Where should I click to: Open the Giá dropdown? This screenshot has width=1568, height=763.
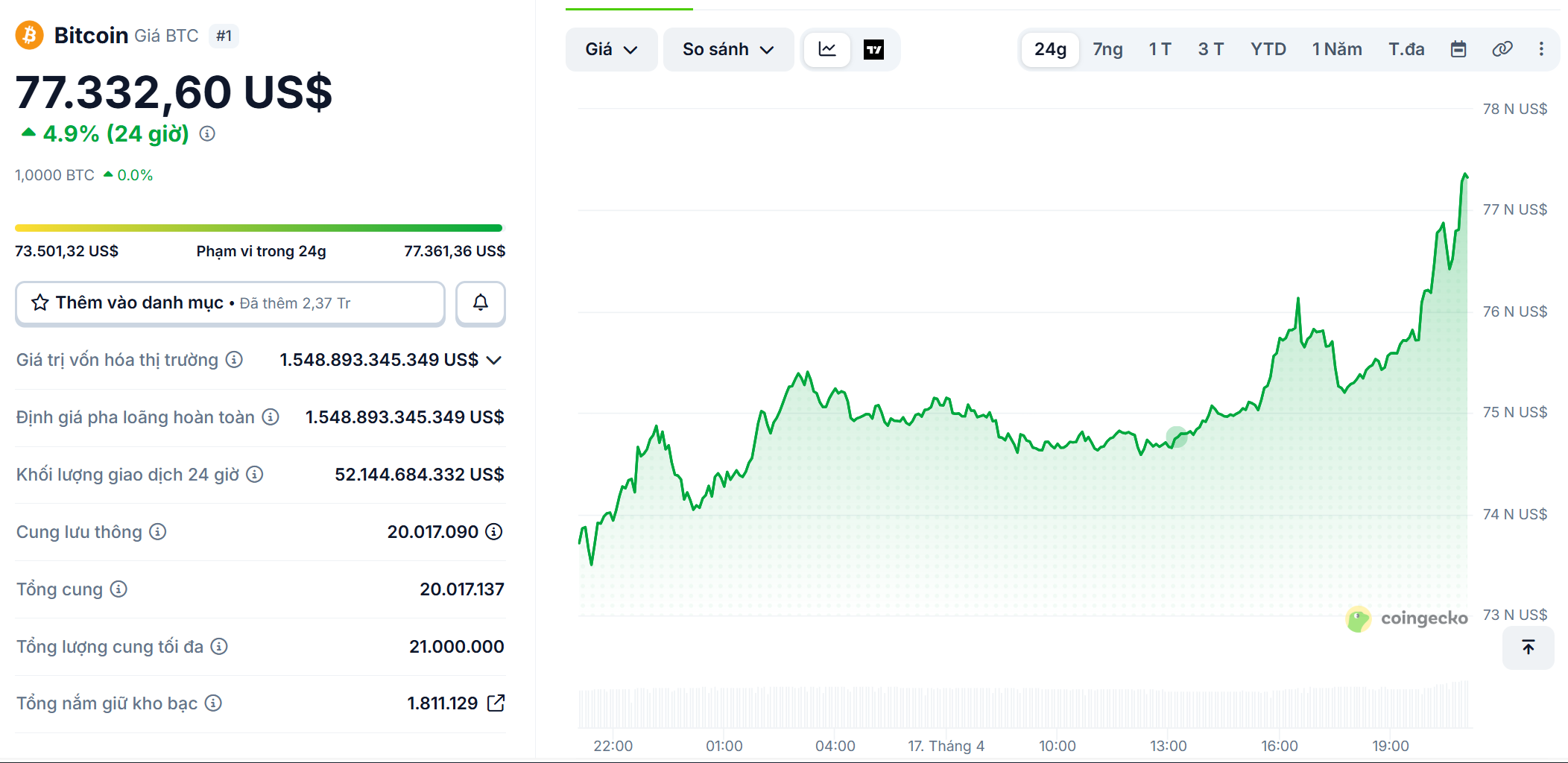[611, 49]
